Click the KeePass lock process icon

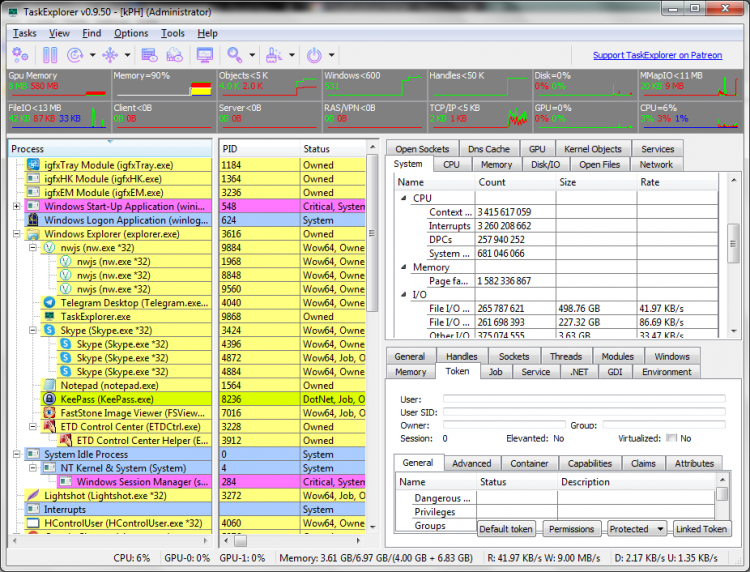click(x=50, y=398)
